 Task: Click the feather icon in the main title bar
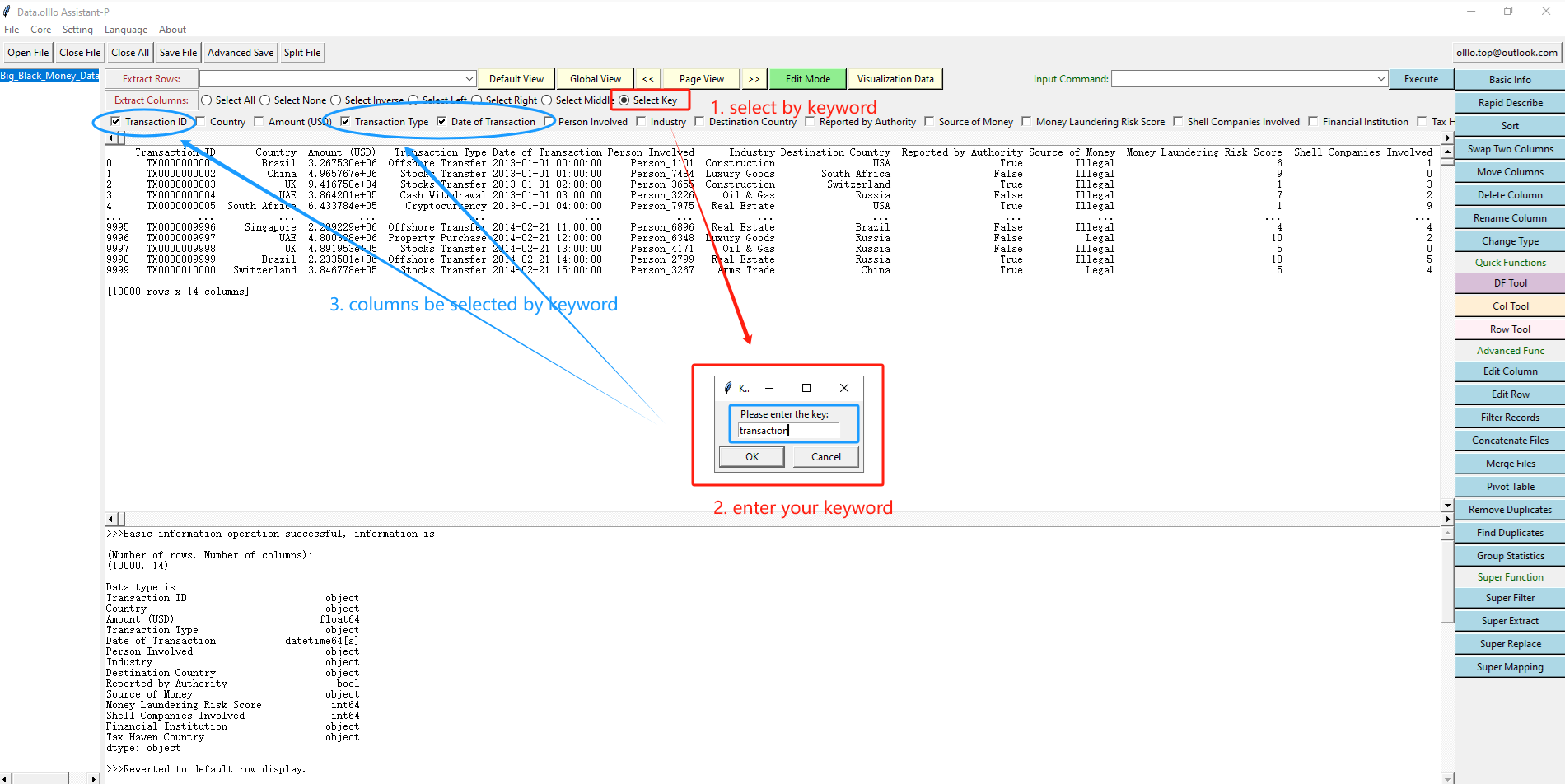click(7, 12)
